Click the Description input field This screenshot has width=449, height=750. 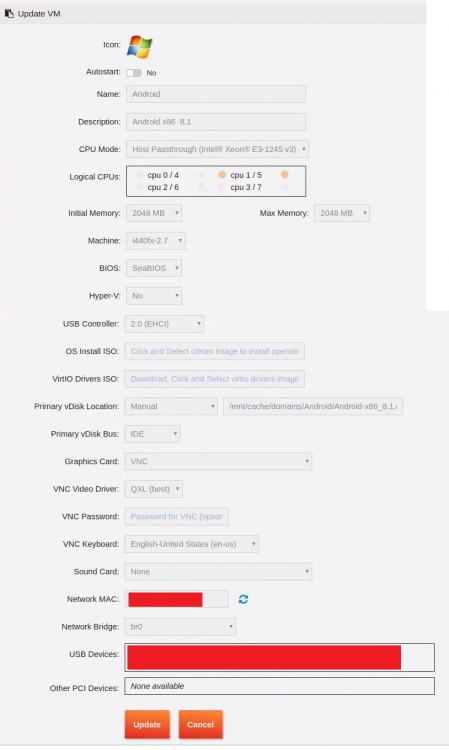click(216, 122)
